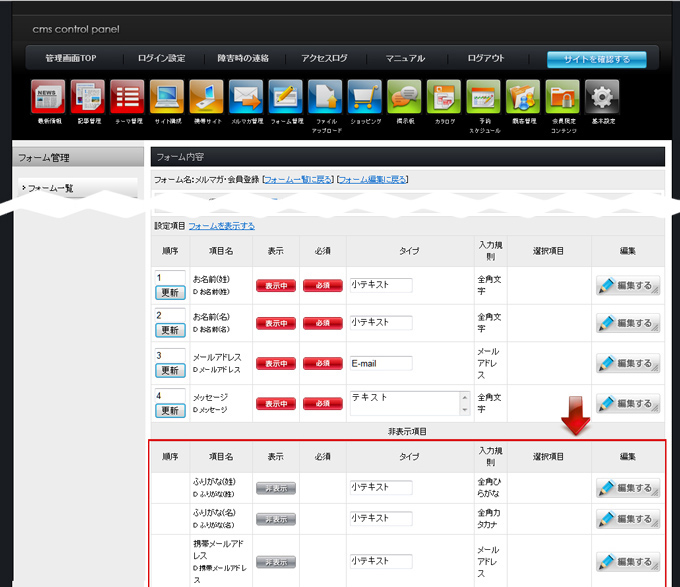Open the 会員限定コンテンツ lock icon
The height and width of the screenshot is (587, 680).
pos(563,98)
